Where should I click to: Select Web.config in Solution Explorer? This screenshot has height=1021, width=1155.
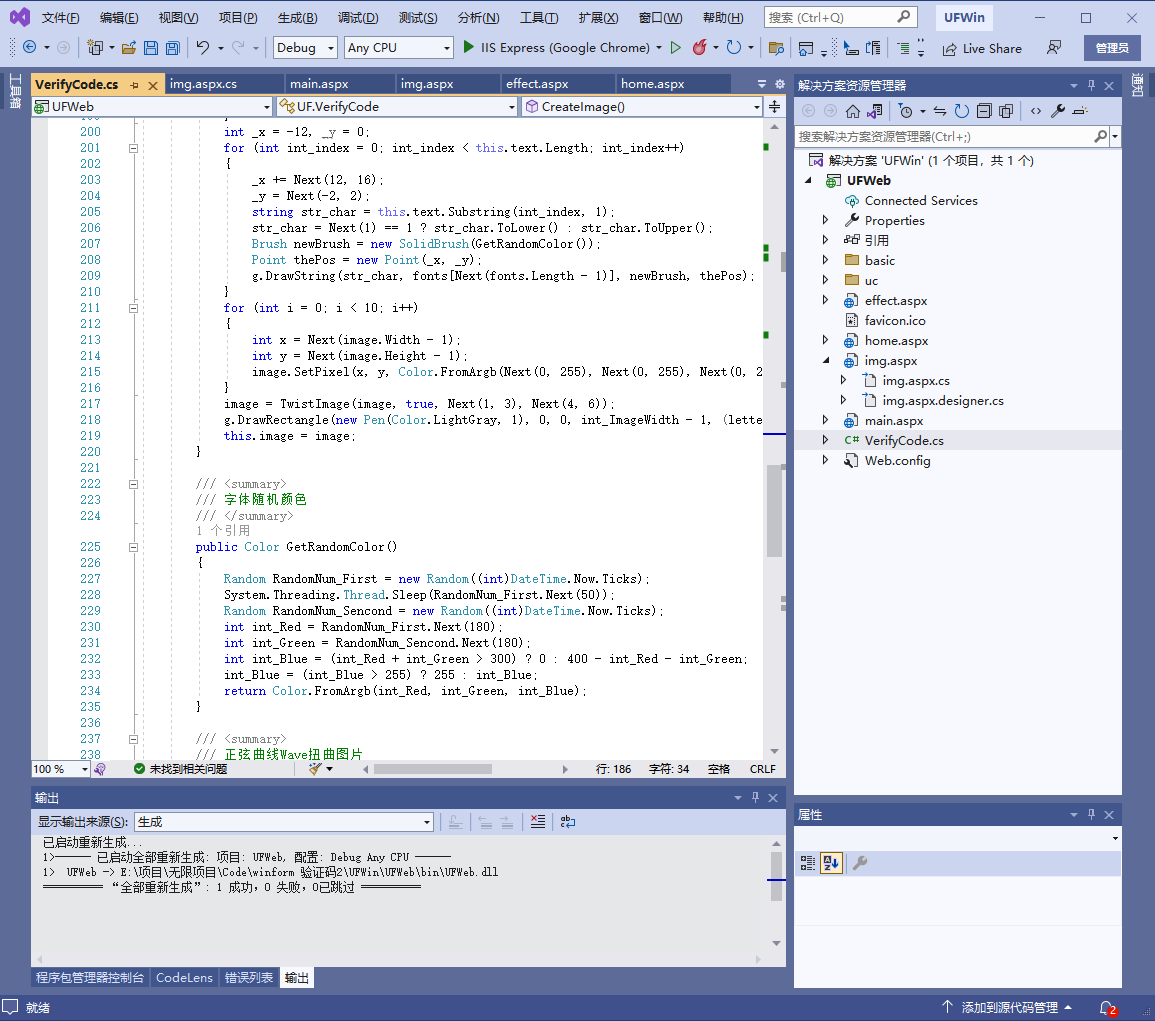pyautogui.click(x=897, y=461)
